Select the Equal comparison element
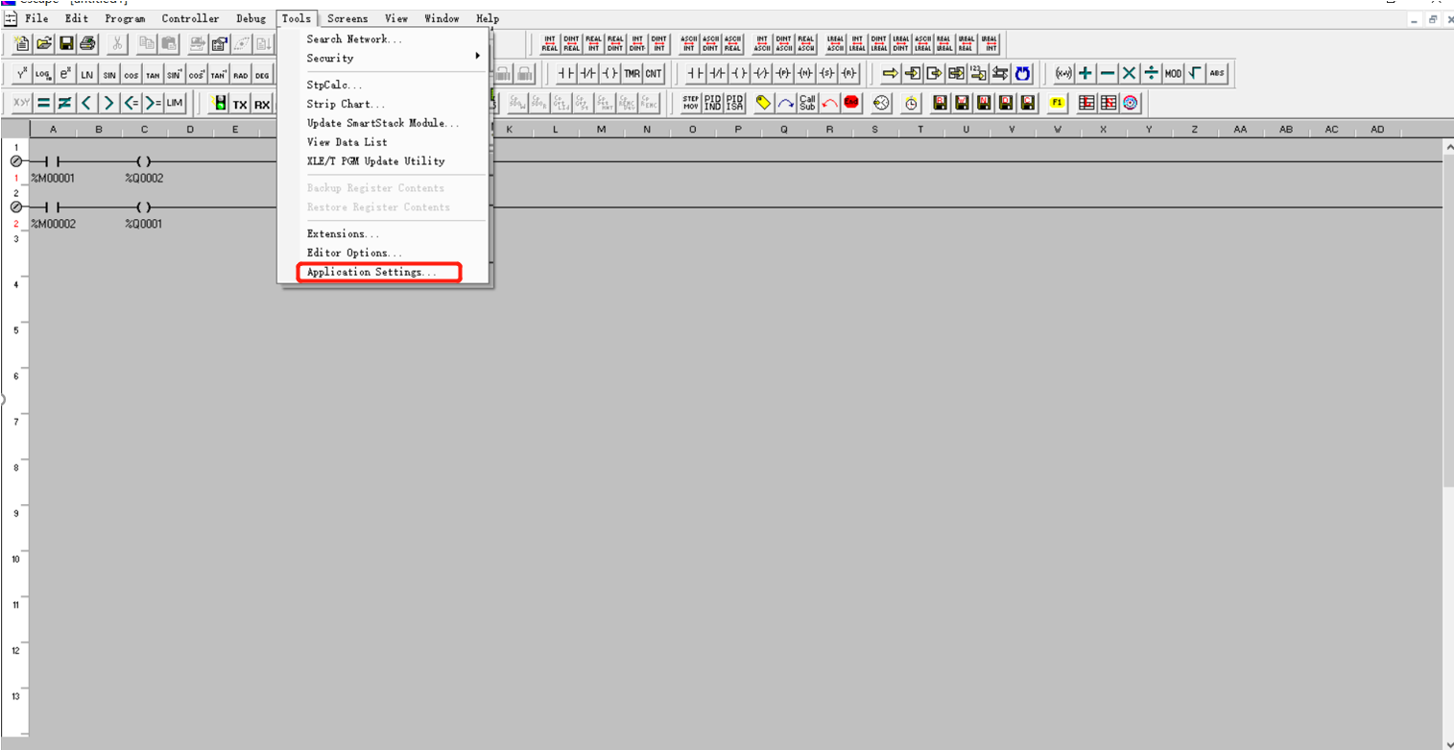This screenshot has width=1454, height=750. click(x=44, y=103)
